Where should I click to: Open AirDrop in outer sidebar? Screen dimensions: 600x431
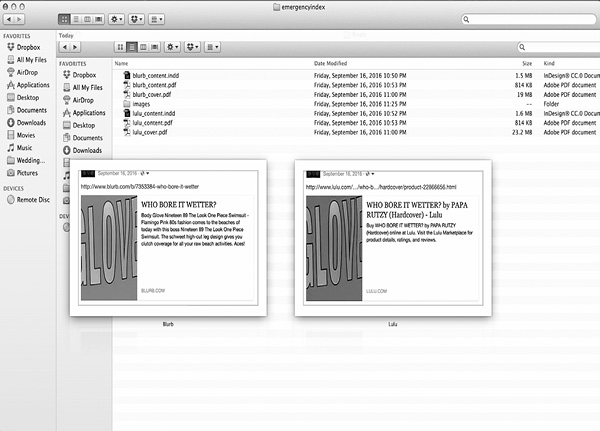(23, 72)
